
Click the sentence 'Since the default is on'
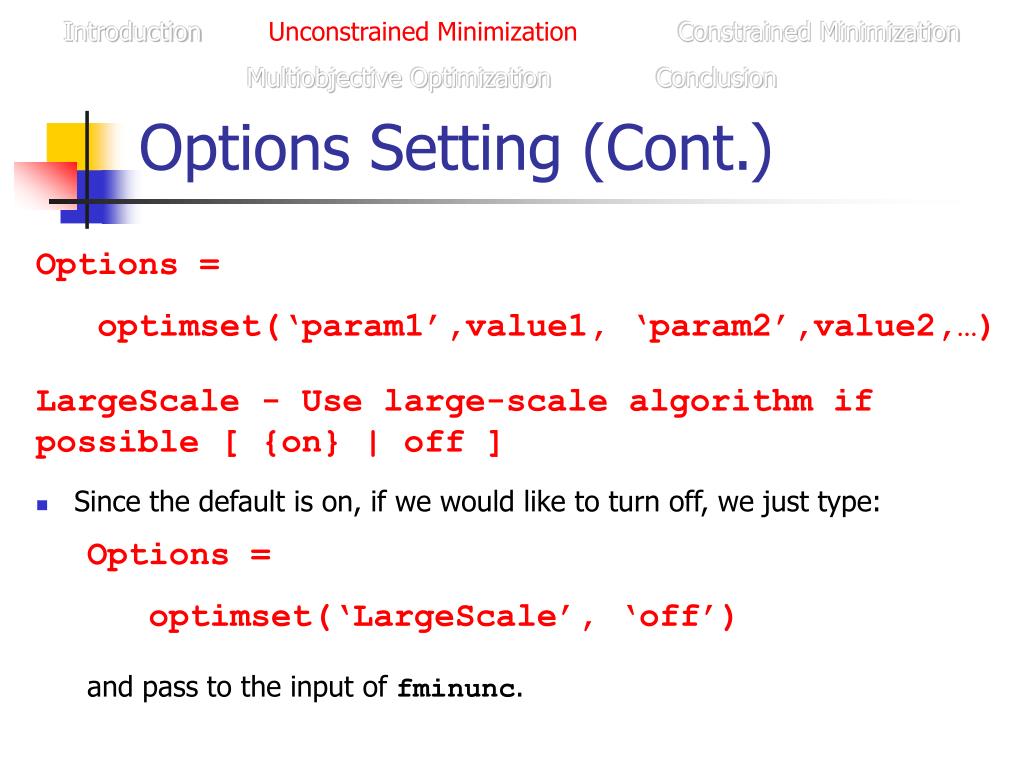click(x=476, y=502)
